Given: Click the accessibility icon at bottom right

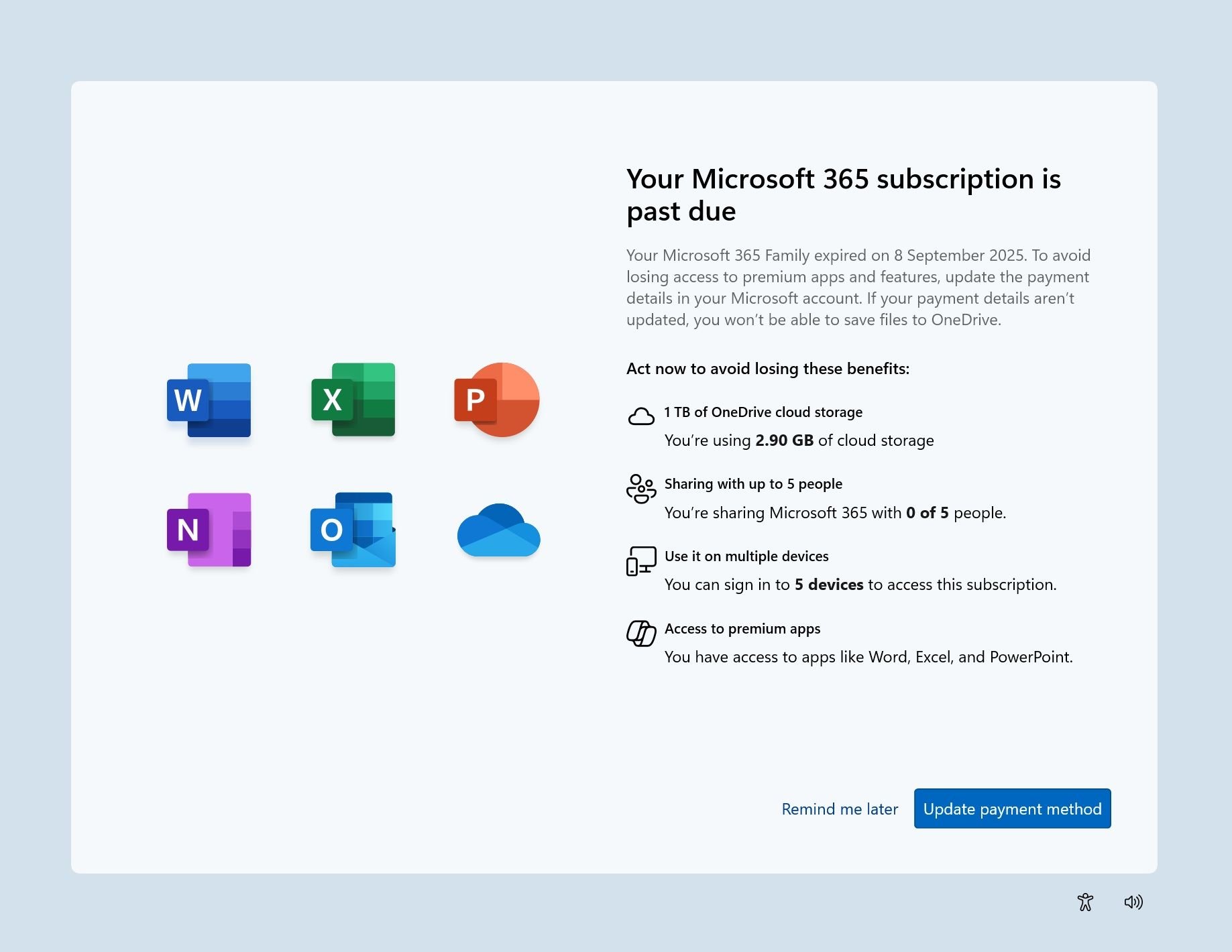Looking at the screenshot, I should point(1084,902).
